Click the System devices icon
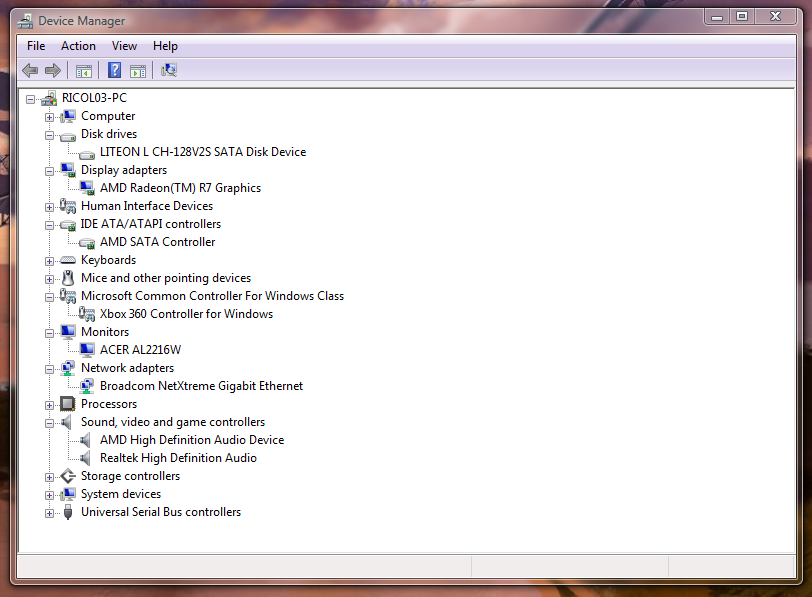 point(68,494)
